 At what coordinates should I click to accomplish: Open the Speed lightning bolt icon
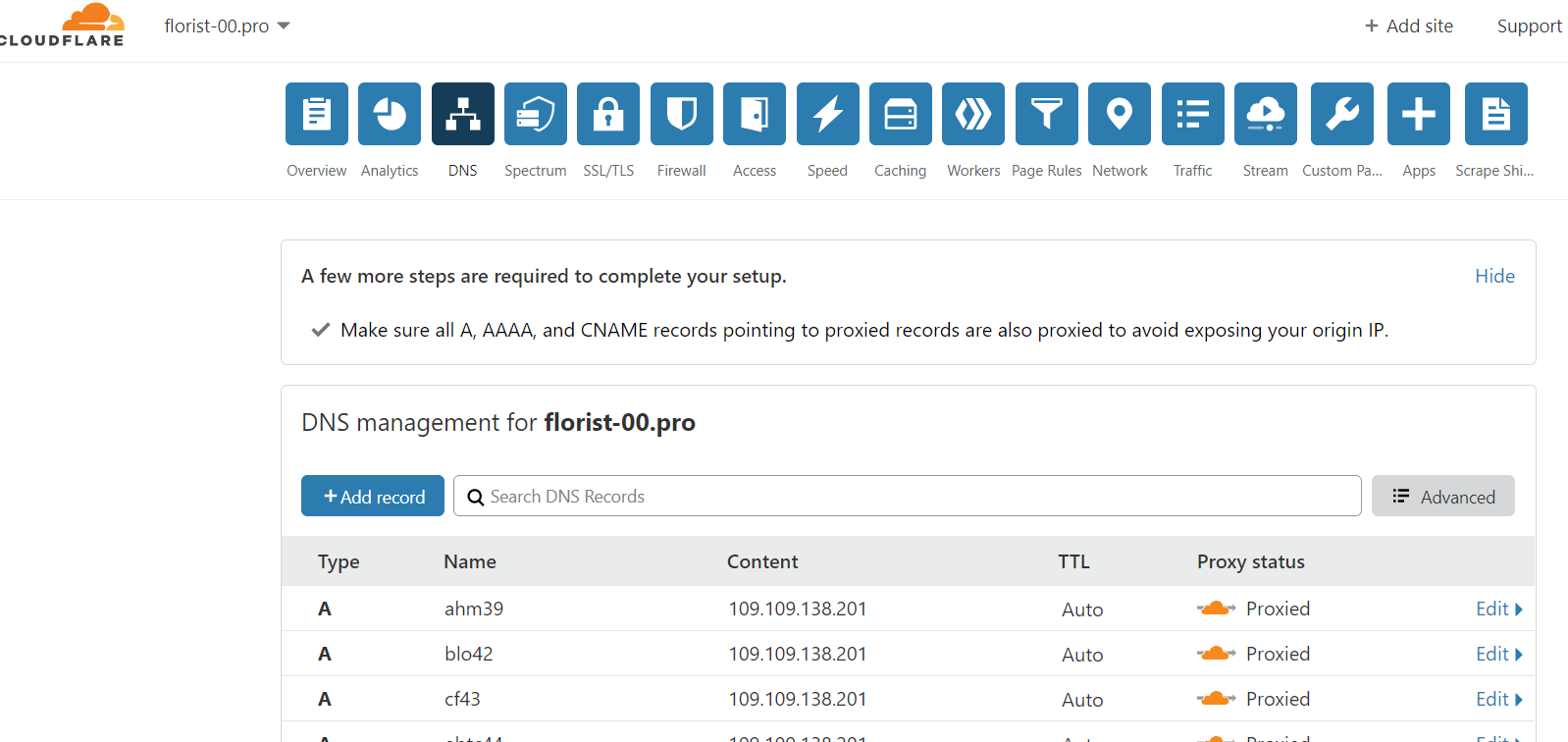click(828, 114)
